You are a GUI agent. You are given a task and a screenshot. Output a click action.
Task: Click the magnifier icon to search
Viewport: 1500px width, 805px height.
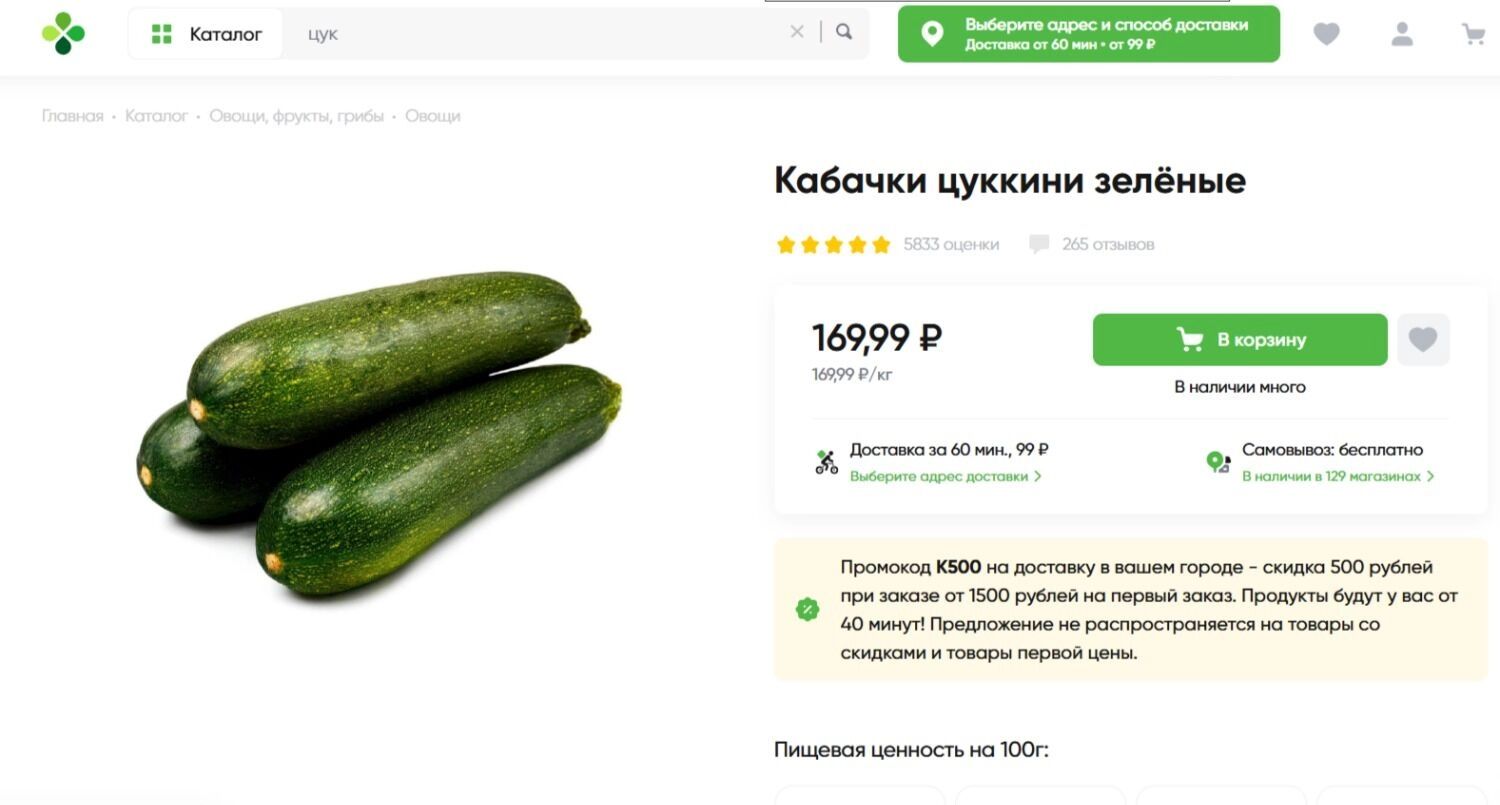tap(843, 33)
